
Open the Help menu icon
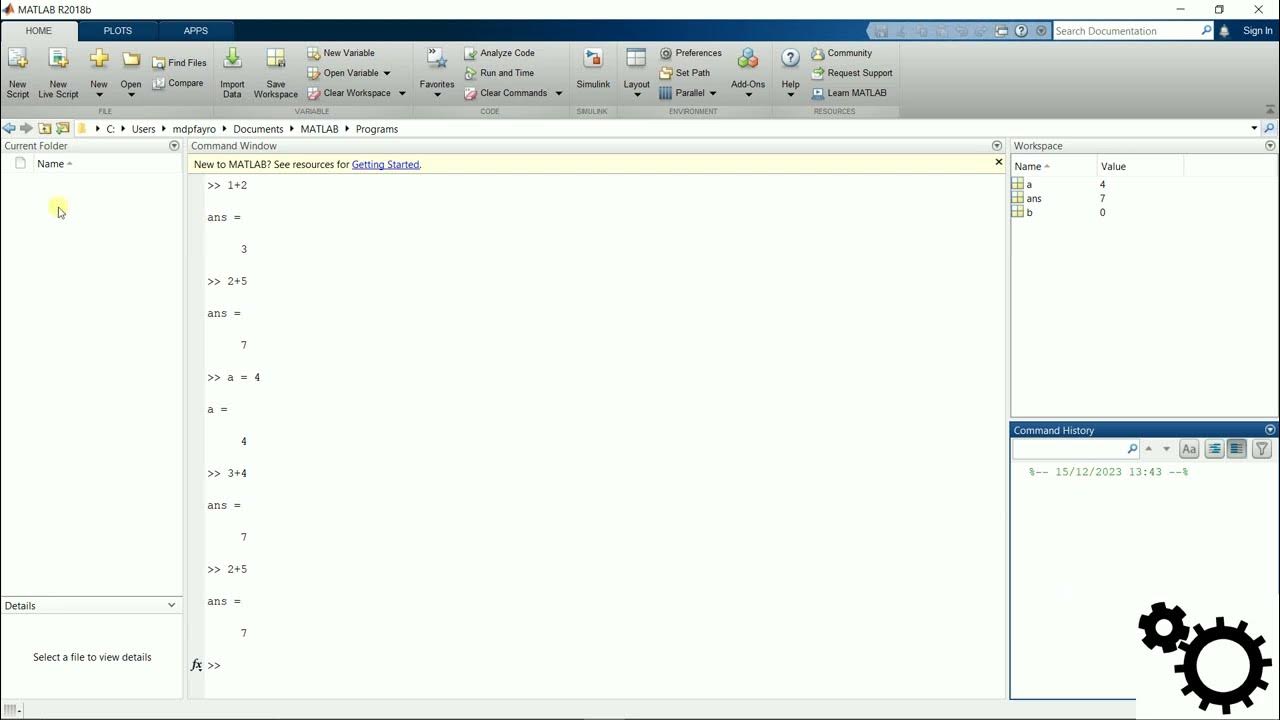pos(790,59)
